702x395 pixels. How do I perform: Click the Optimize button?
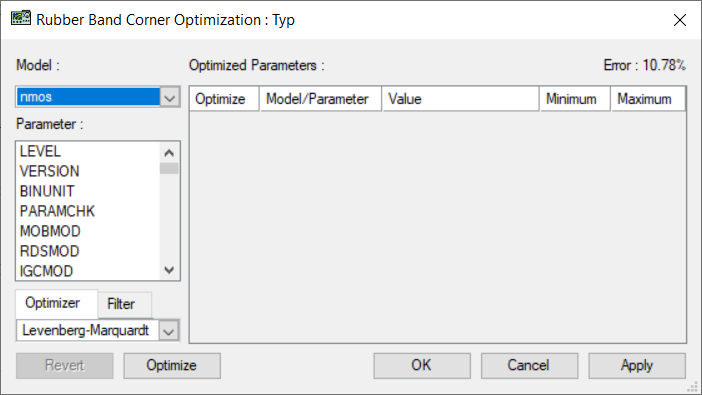(172, 365)
